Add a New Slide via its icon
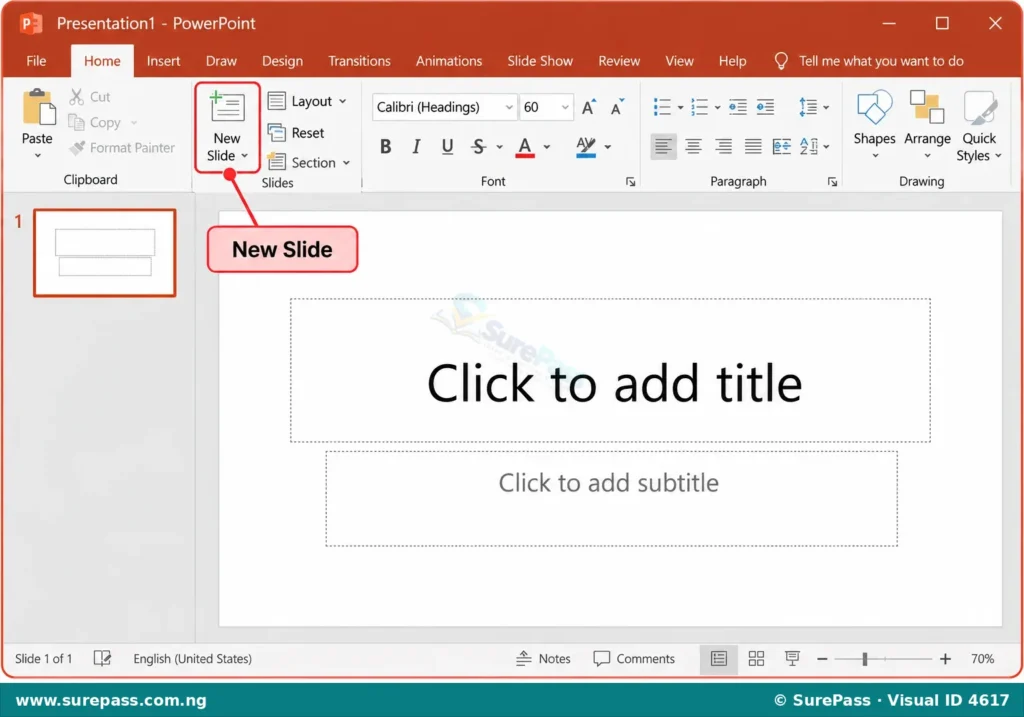This screenshot has width=1024, height=717. (227, 107)
